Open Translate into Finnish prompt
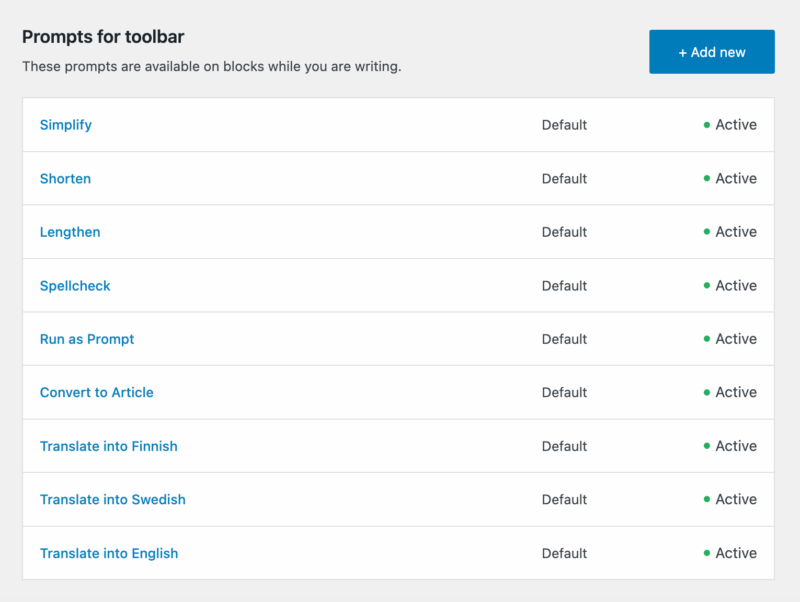This screenshot has height=602, width=800. (x=109, y=446)
